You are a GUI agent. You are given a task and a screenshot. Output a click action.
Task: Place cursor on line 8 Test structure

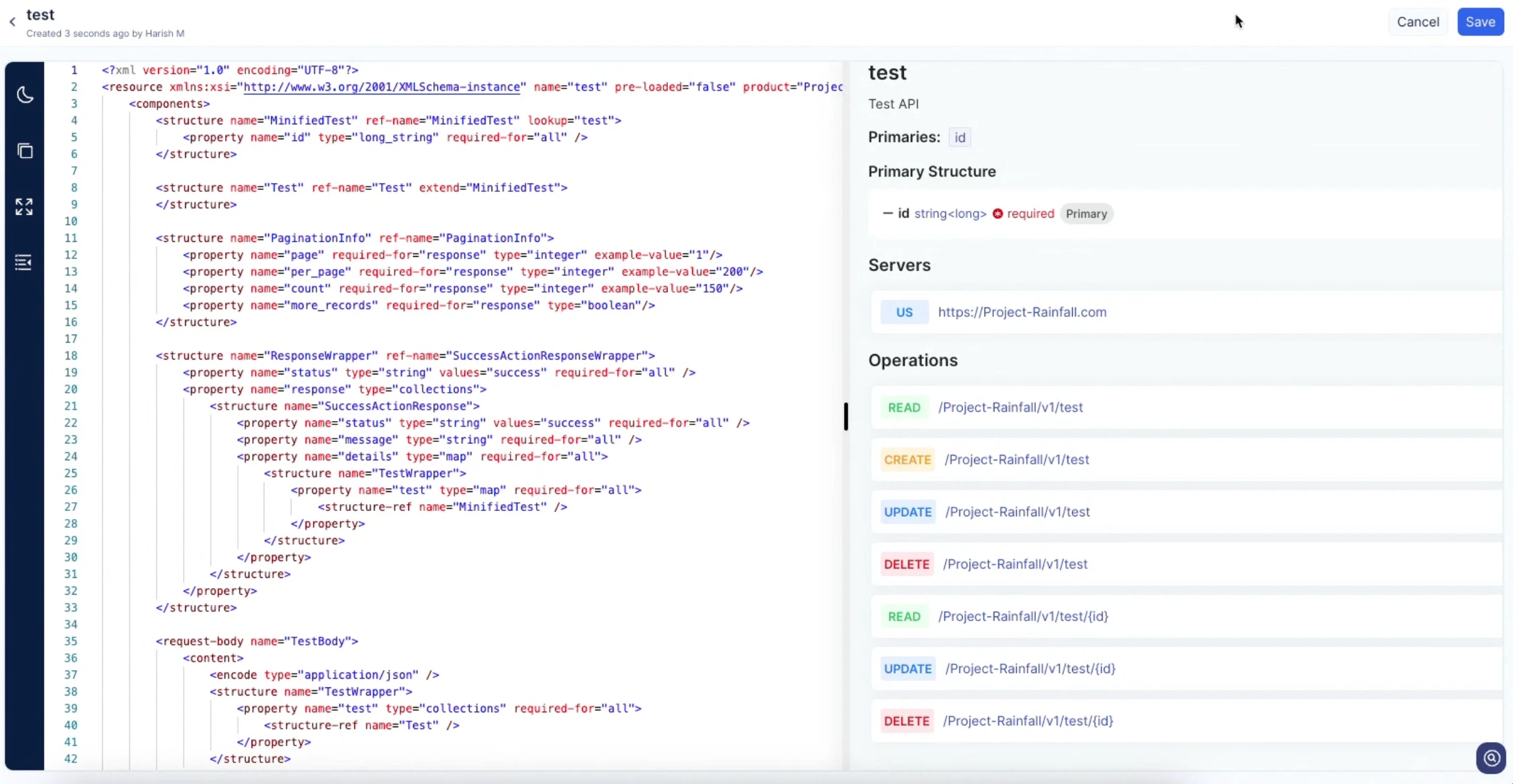point(362,188)
